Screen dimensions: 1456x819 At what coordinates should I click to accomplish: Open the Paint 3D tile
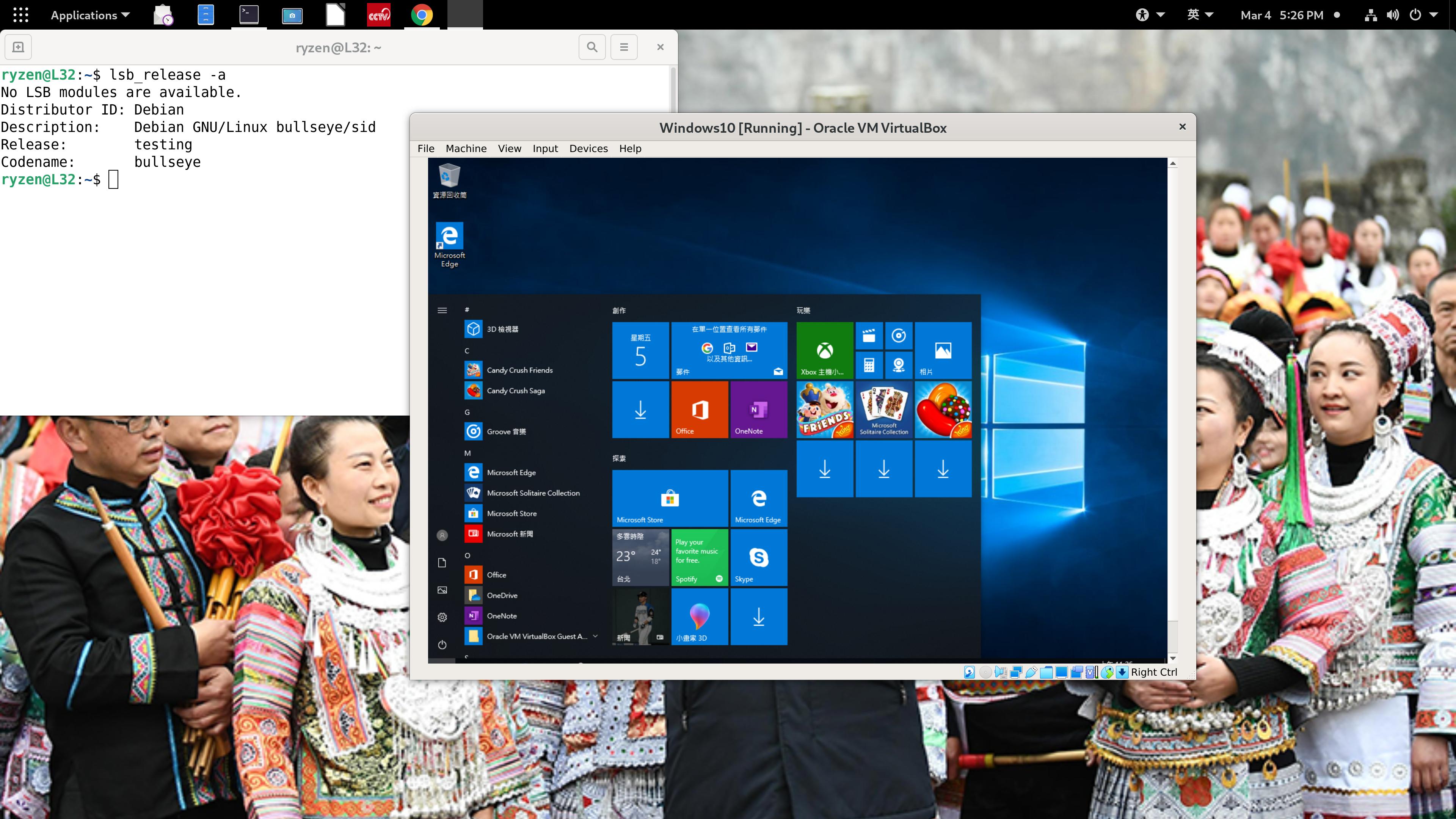(700, 617)
